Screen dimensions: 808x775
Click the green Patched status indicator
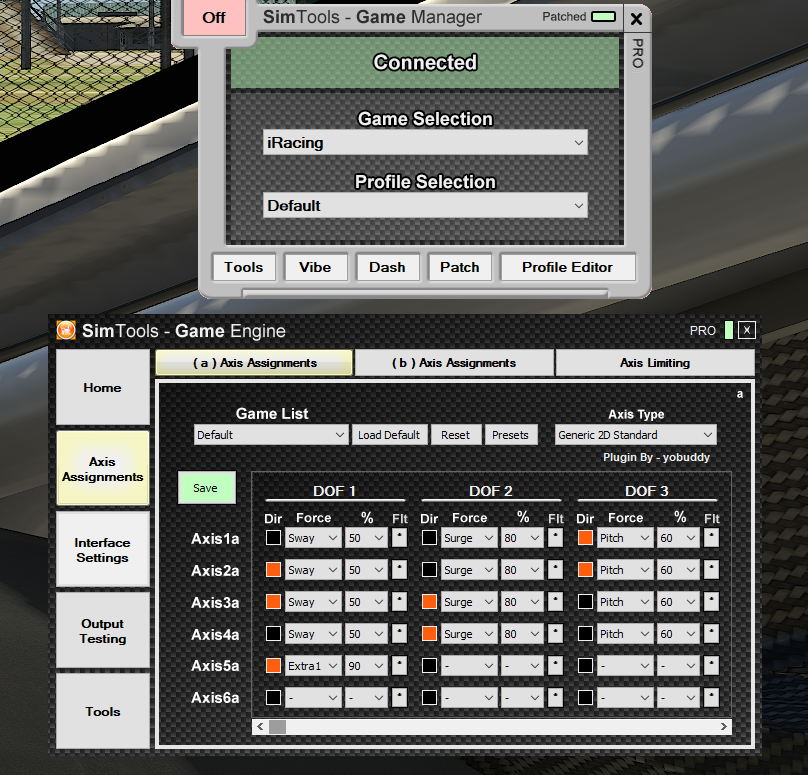pyautogui.click(x=603, y=16)
